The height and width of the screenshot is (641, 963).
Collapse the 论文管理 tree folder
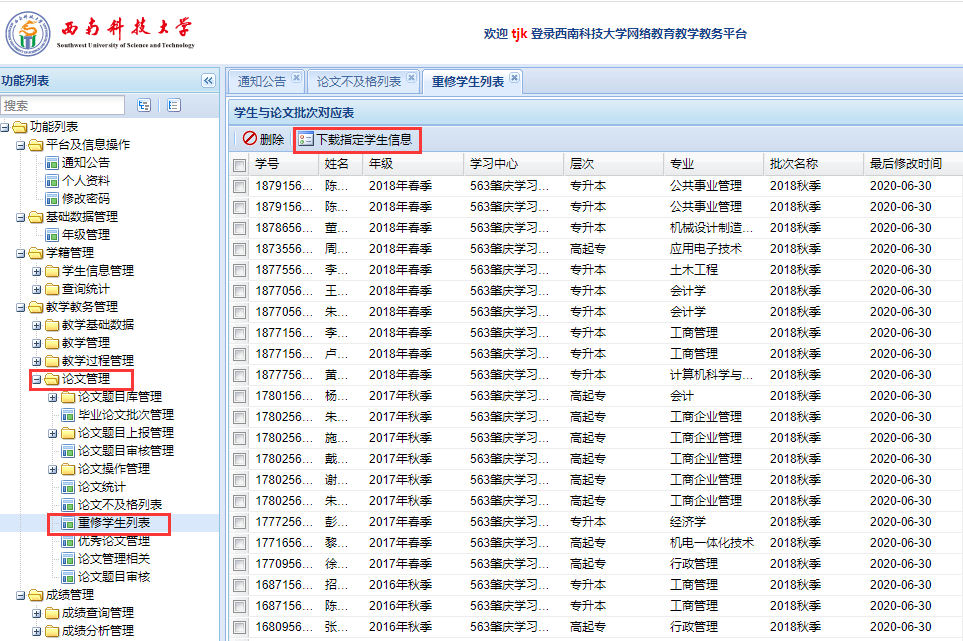36,379
